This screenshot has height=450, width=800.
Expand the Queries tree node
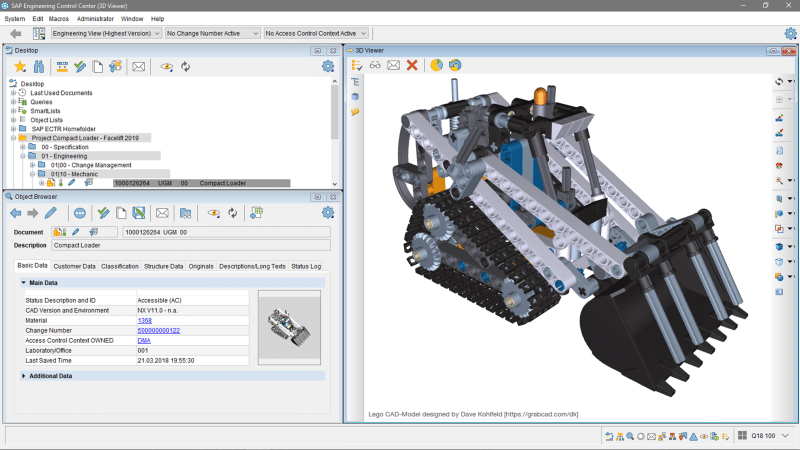[14, 102]
